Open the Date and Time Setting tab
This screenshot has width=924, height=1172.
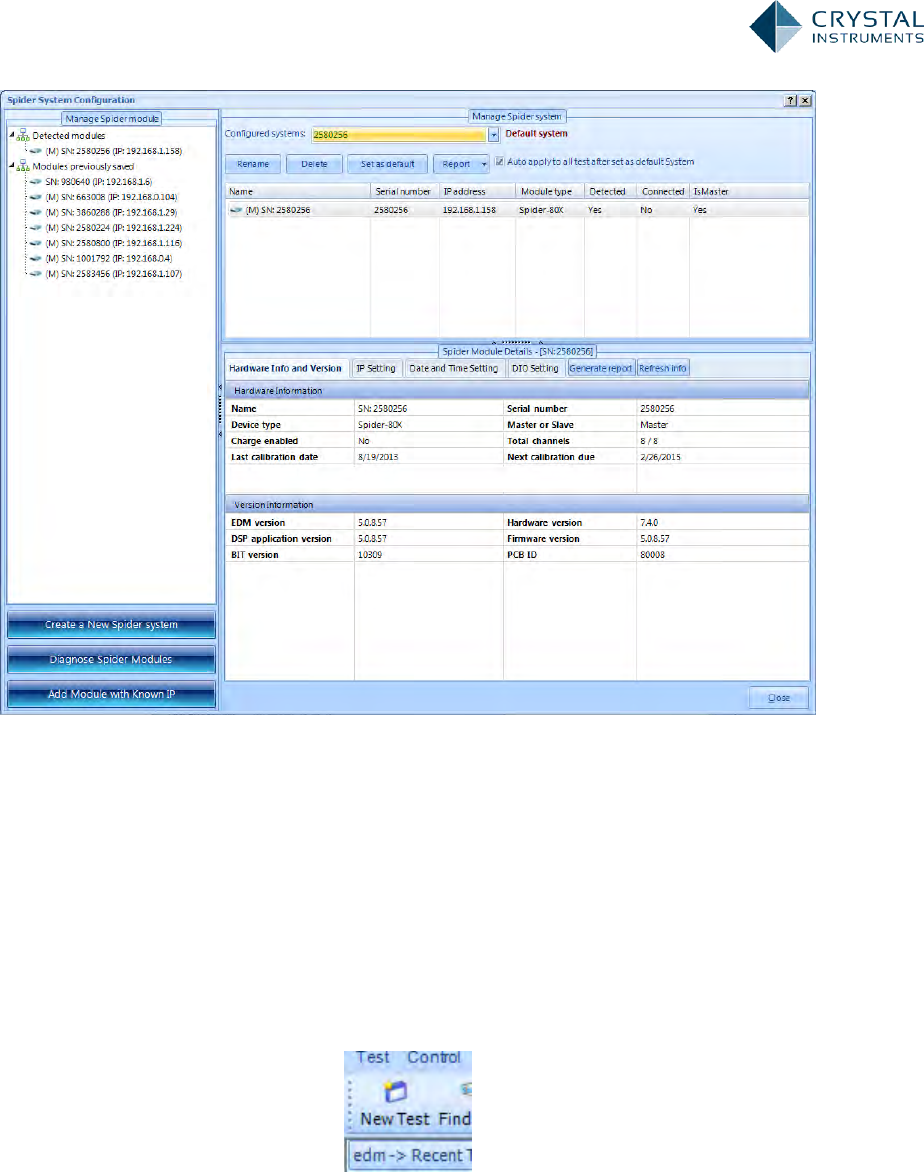pos(453,368)
